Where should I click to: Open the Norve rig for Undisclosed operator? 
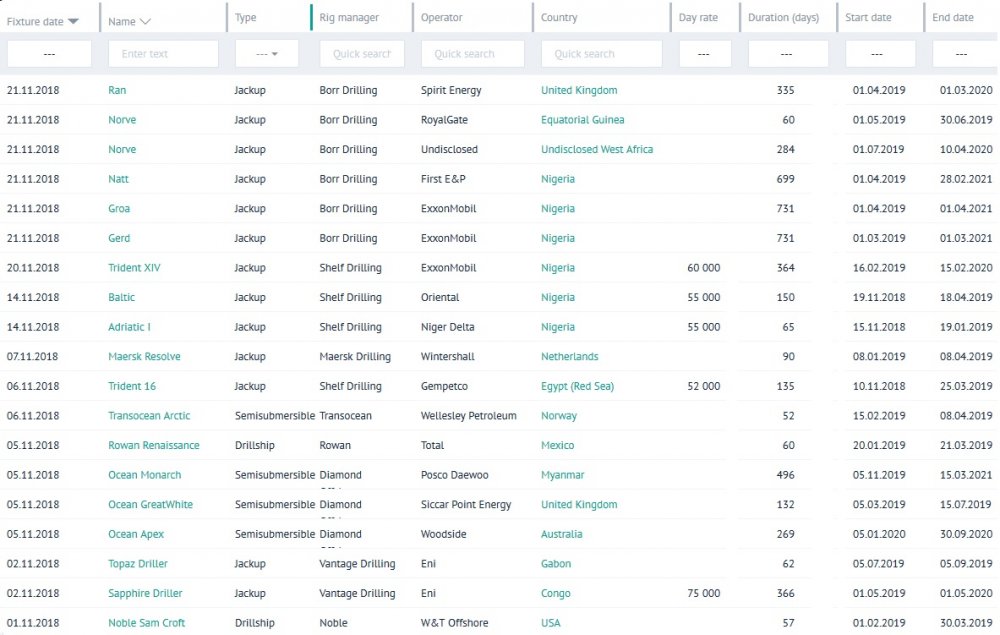[122, 149]
